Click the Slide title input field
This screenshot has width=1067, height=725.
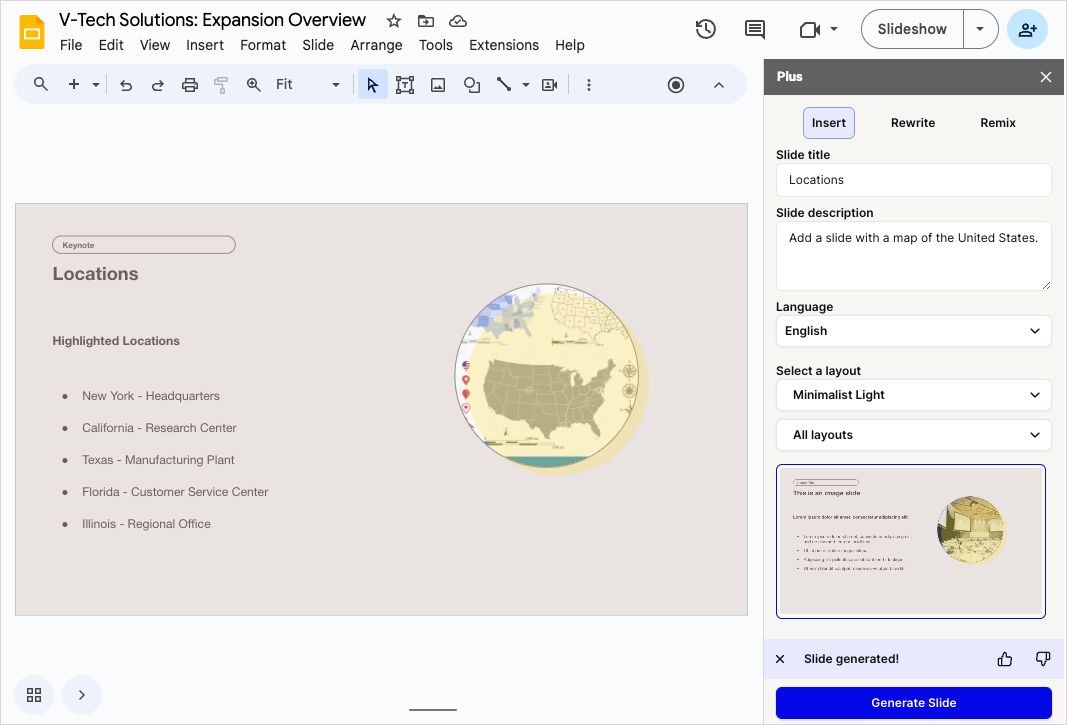pyautogui.click(x=913, y=180)
